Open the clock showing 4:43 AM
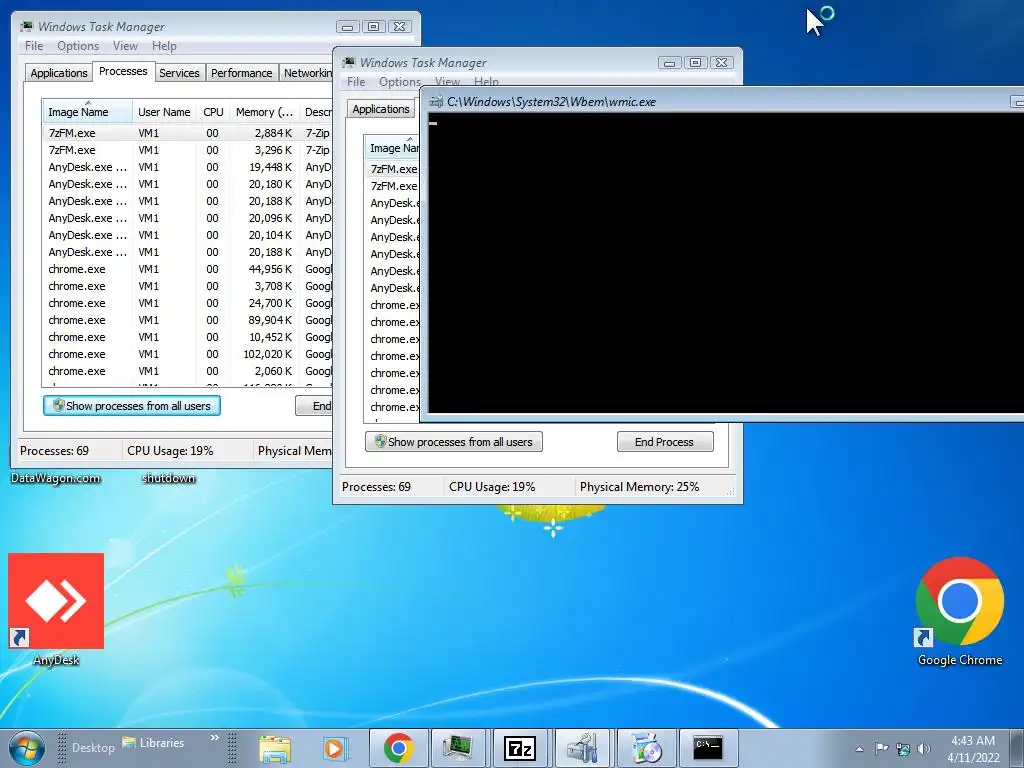 pos(973,749)
